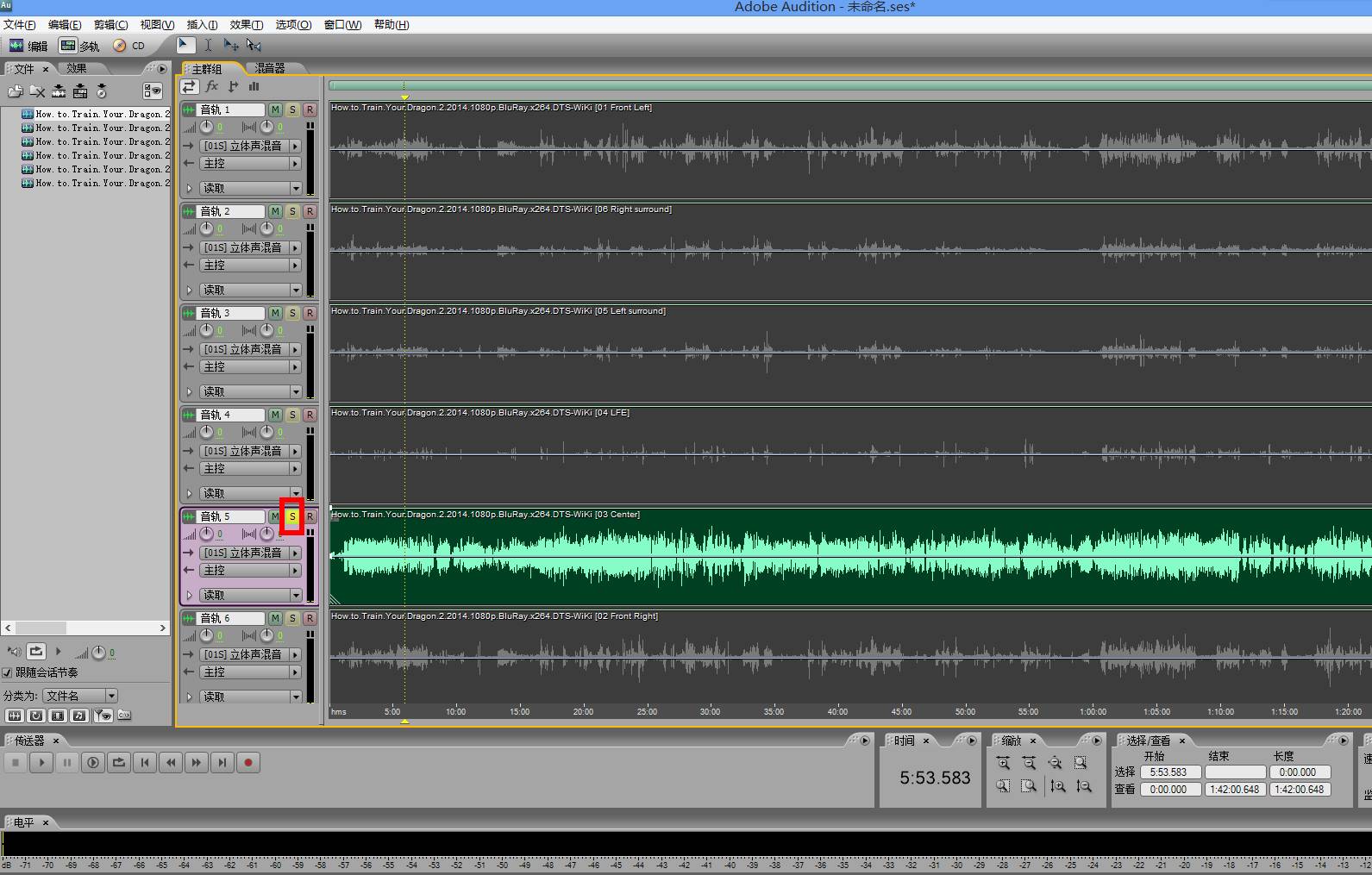
Task: Click the Zoom to Selection icon
Action: click(x=1081, y=763)
